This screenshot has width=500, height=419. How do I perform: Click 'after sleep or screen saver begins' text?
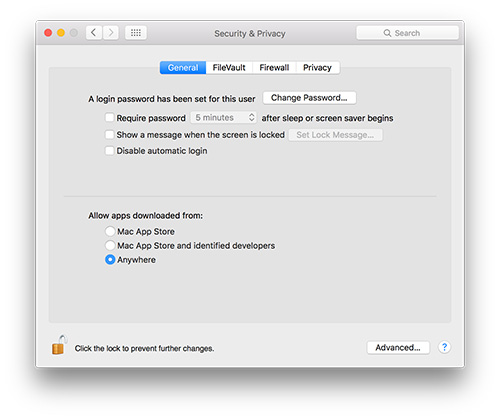point(327,118)
